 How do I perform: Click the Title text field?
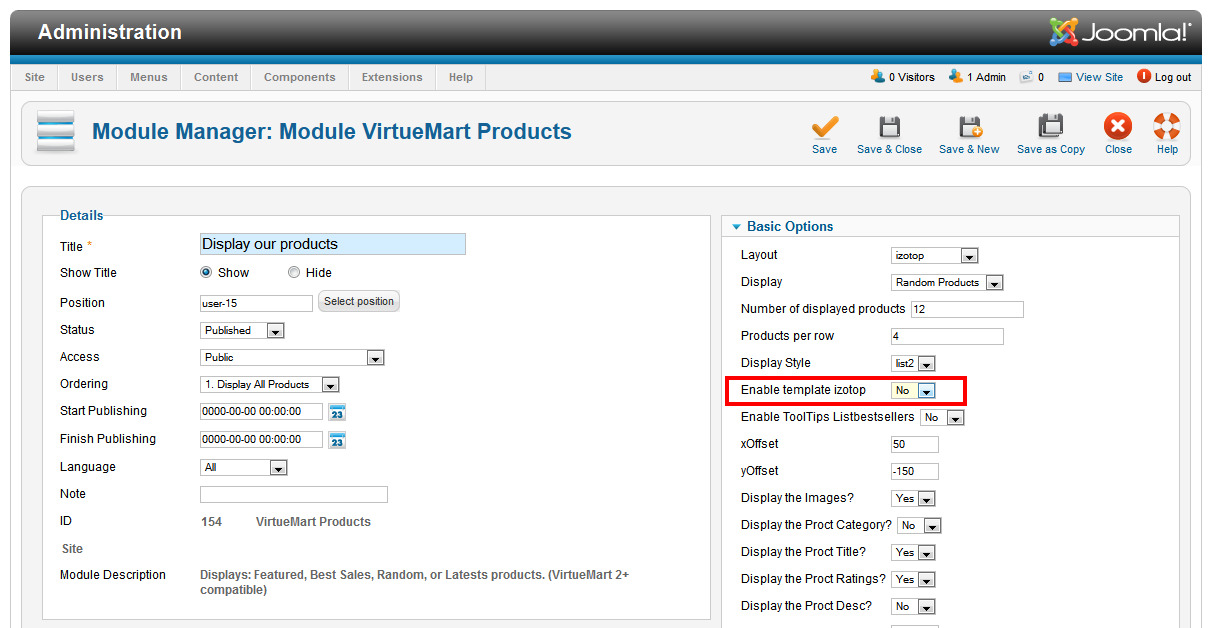(x=333, y=244)
